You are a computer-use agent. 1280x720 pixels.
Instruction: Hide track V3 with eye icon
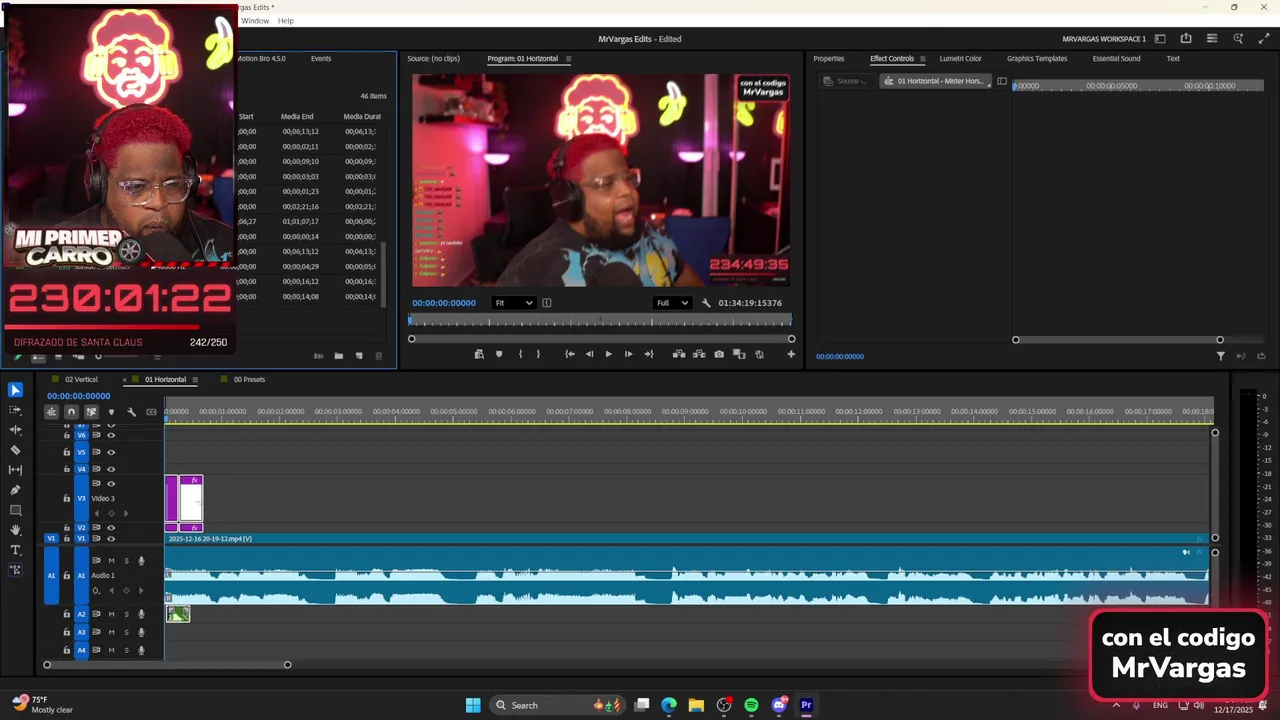(111, 484)
